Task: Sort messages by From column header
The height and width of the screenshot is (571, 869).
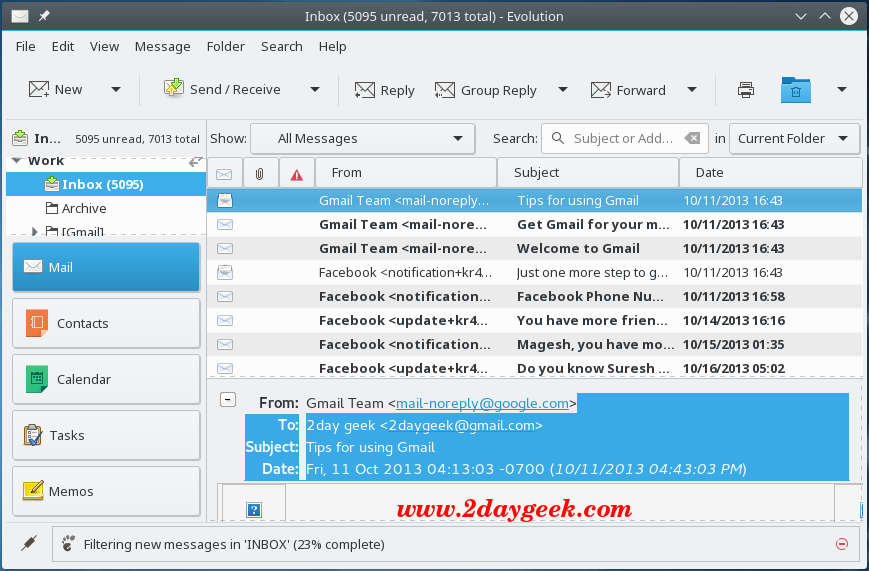Action: click(406, 172)
